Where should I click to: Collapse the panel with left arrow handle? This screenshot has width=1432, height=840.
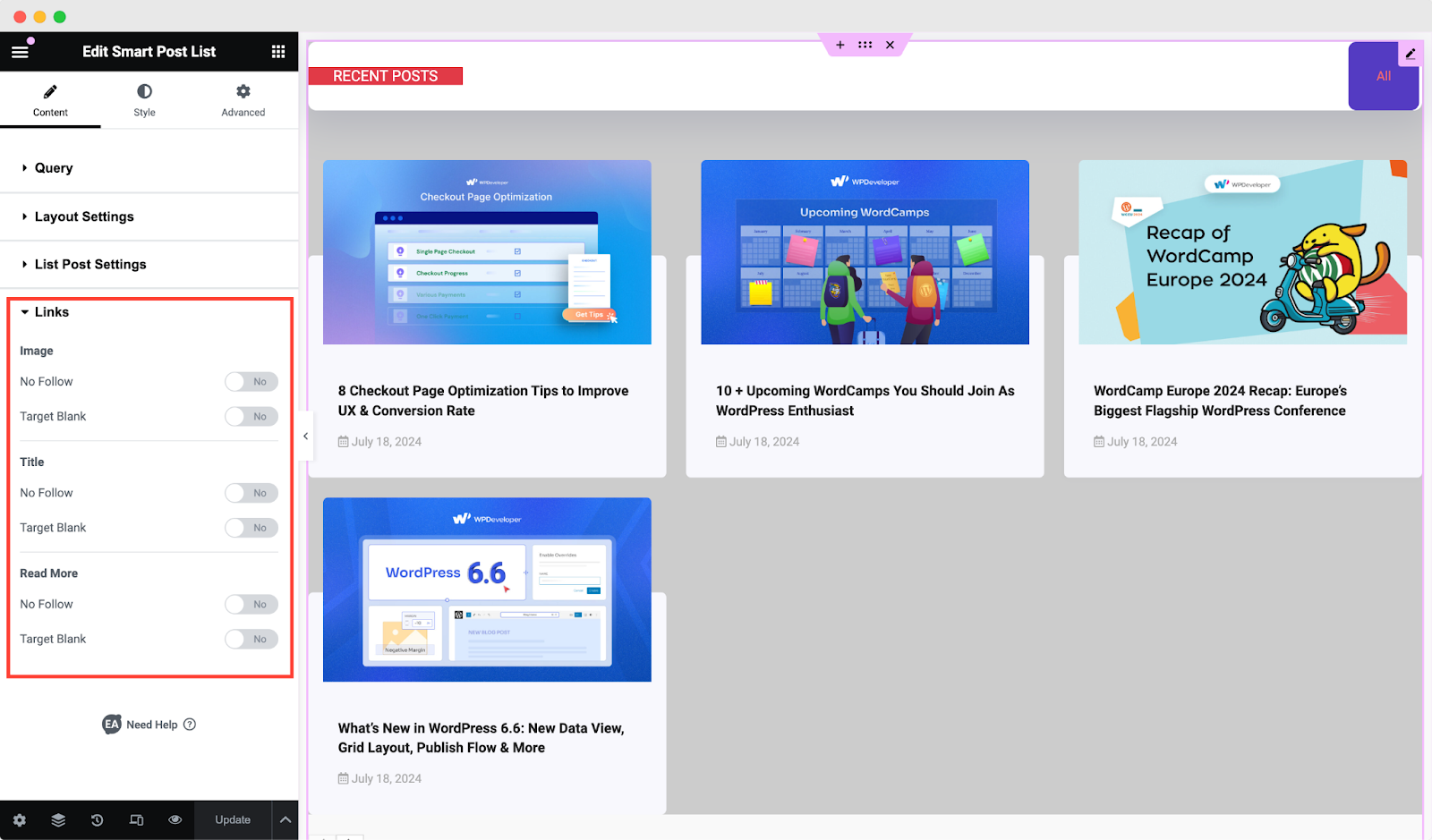click(305, 437)
